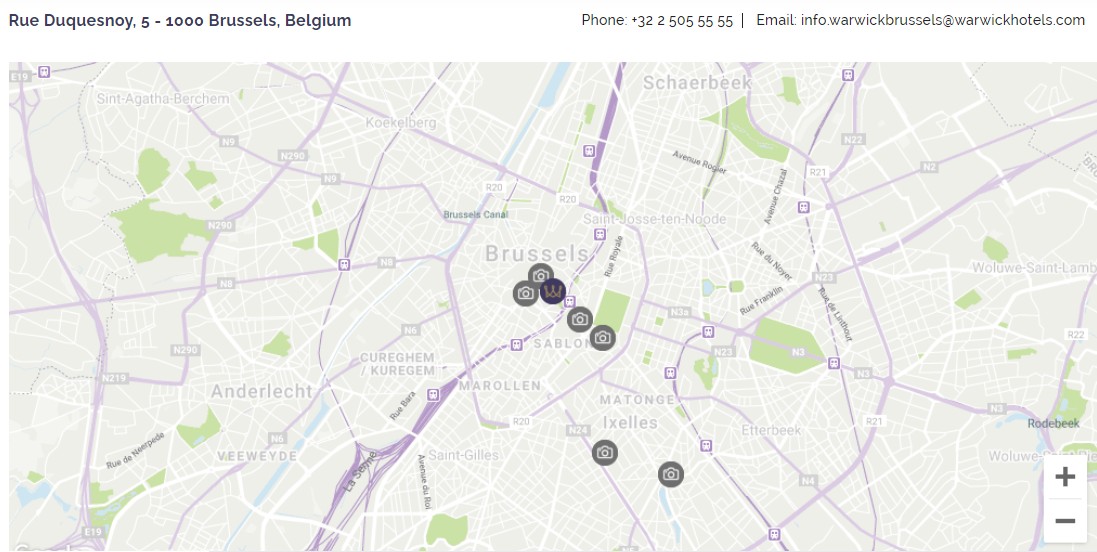Image resolution: width=1097 pixels, height=552 pixels.
Task: Click the metro station icon beside the hotel marker
Action: (x=569, y=302)
